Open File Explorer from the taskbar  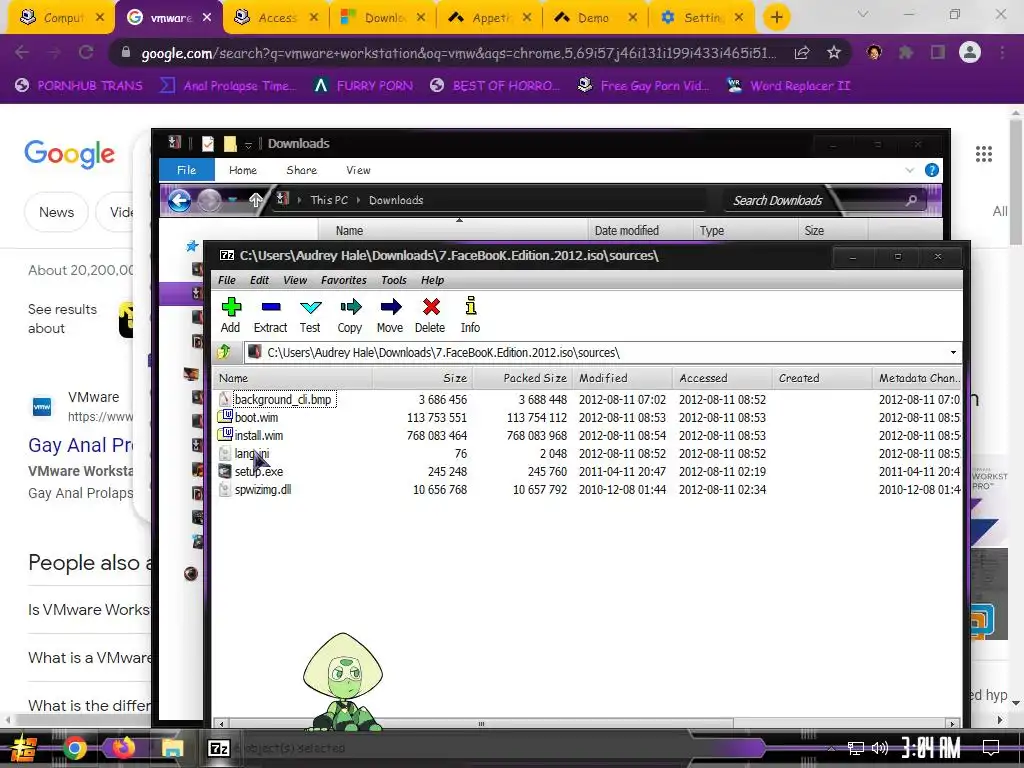coord(172,748)
